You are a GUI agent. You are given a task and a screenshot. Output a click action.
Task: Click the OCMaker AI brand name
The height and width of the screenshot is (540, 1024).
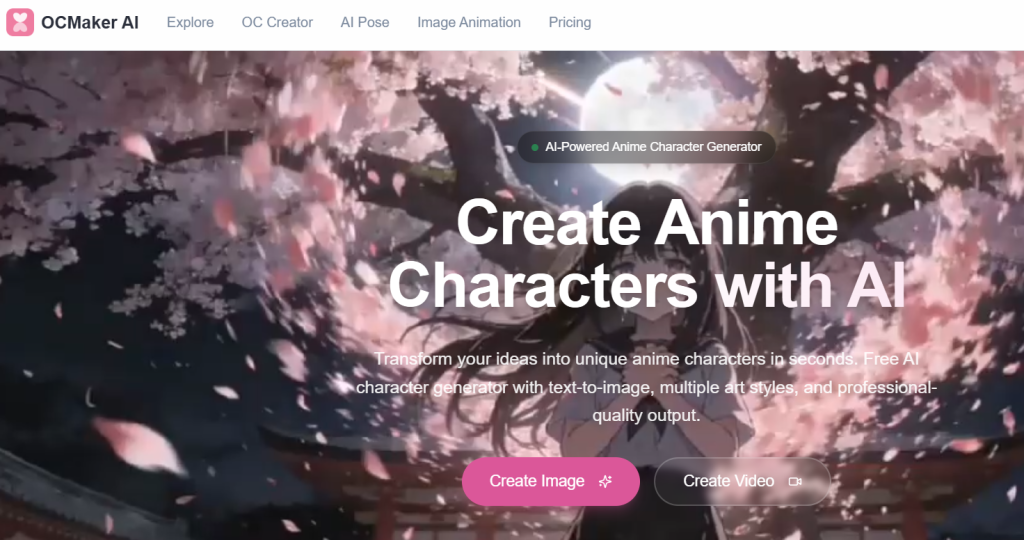tap(90, 22)
